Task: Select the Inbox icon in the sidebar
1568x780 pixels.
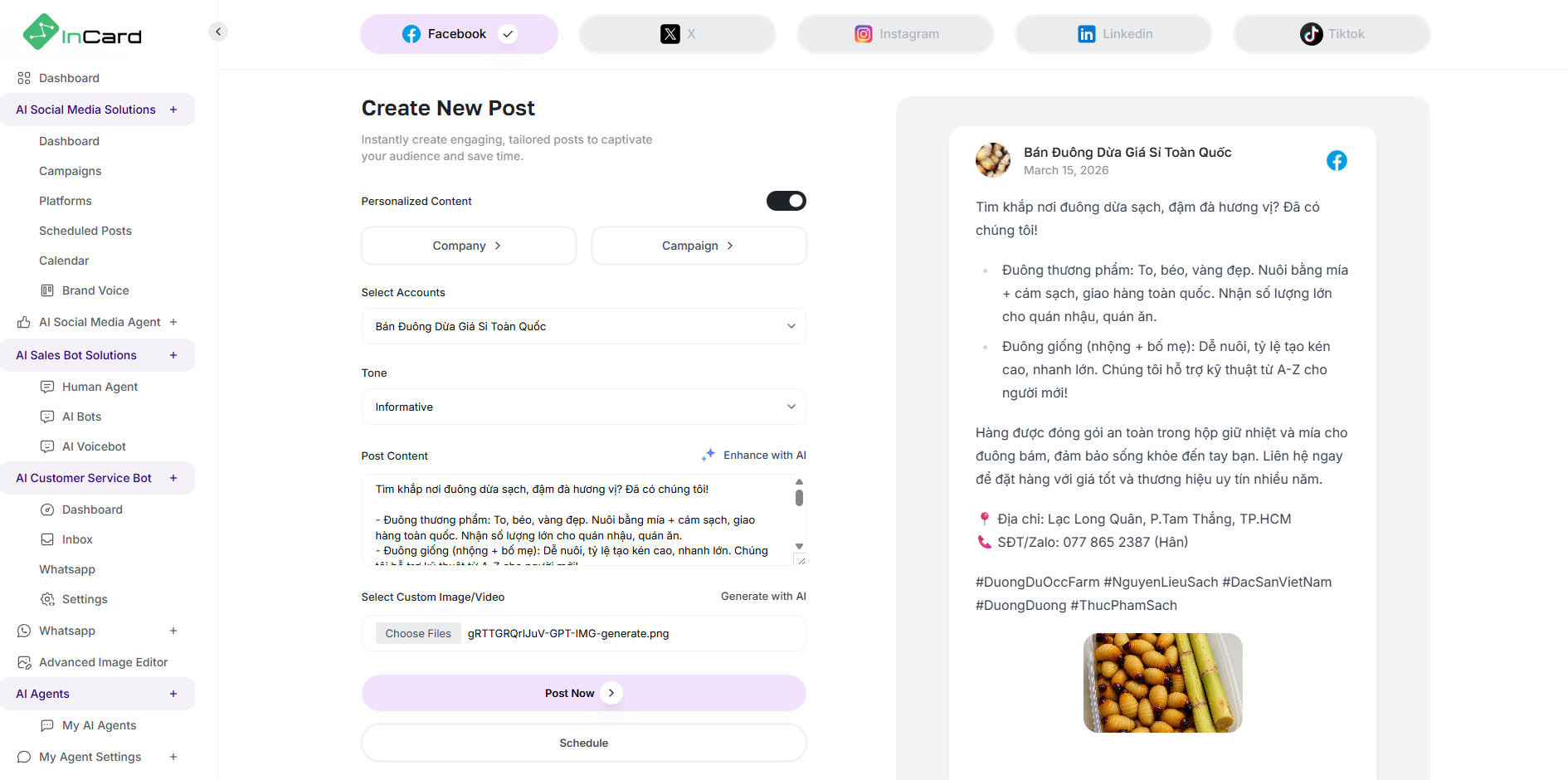Action: [x=48, y=539]
